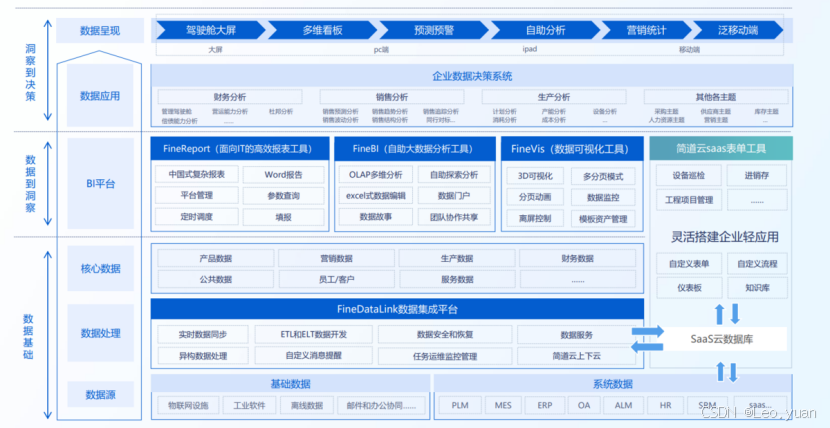This screenshot has height=428, width=830.
Task: Select the 设备巡检 box
Action: coord(689,175)
